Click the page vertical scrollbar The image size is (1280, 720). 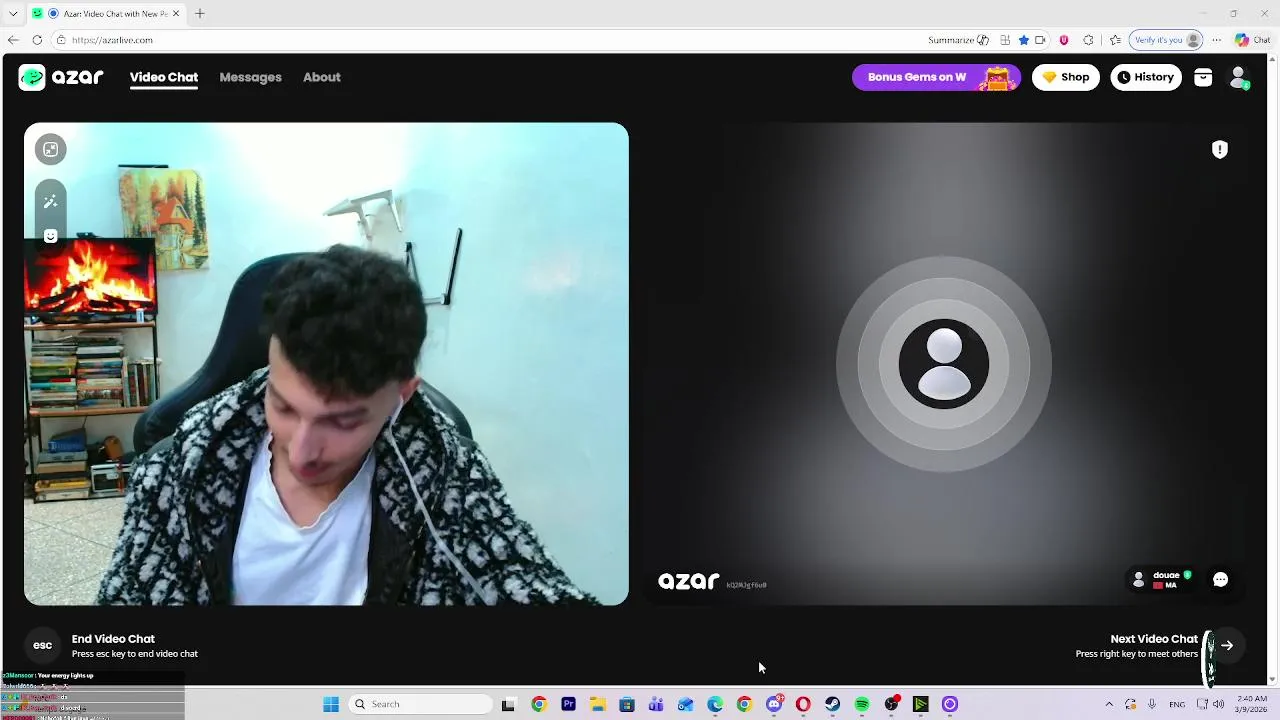pos(1273,369)
